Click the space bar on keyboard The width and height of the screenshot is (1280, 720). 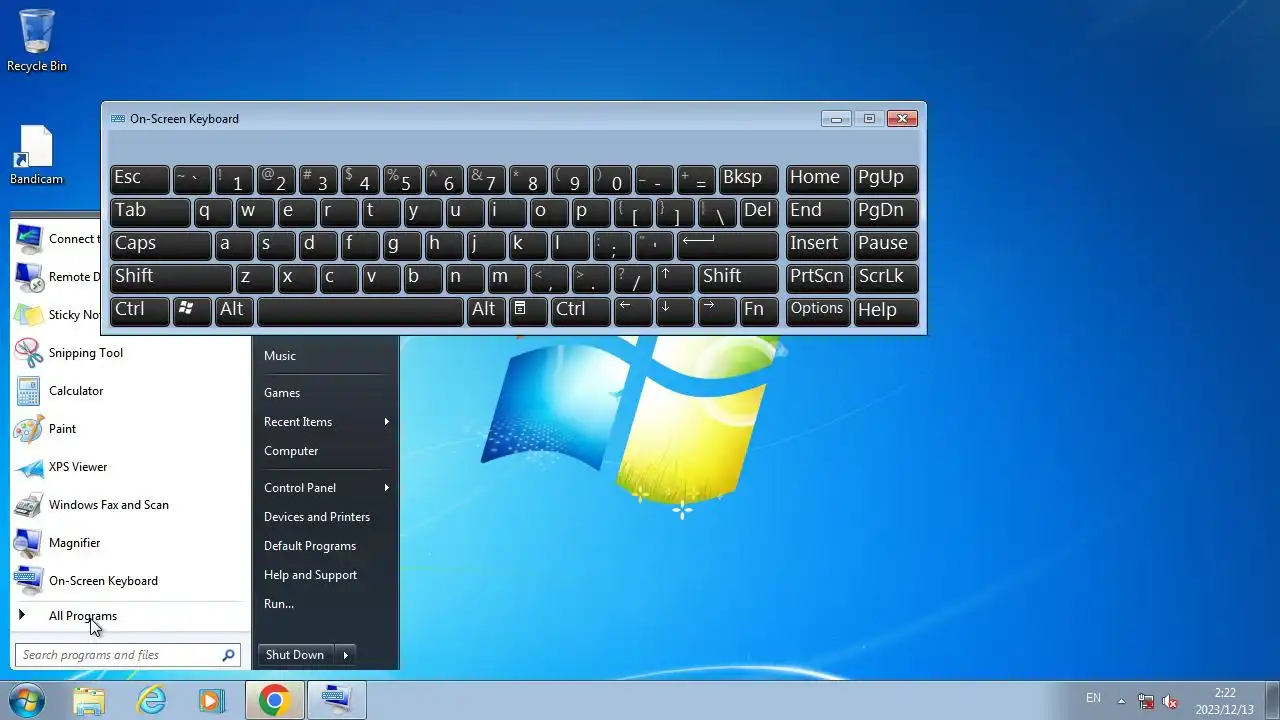pyautogui.click(x=360, y=311)
